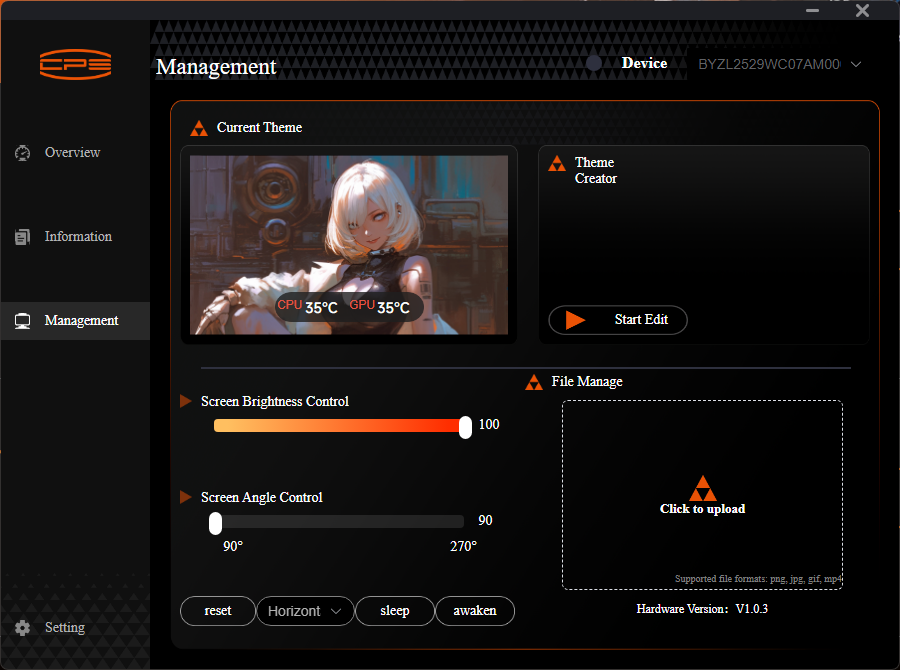Click the current theme preview image
900x670 pixels.
click(349, 245)
